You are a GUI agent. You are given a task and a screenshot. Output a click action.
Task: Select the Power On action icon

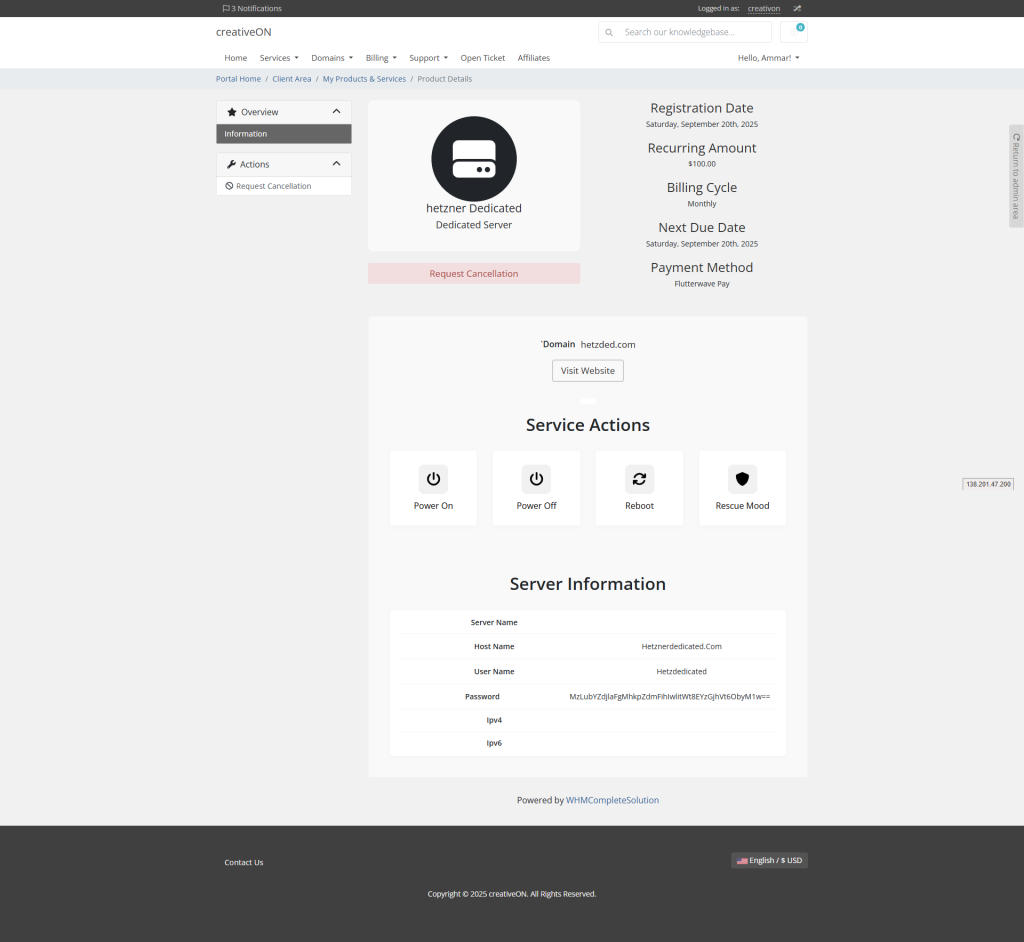coord(433,479)
